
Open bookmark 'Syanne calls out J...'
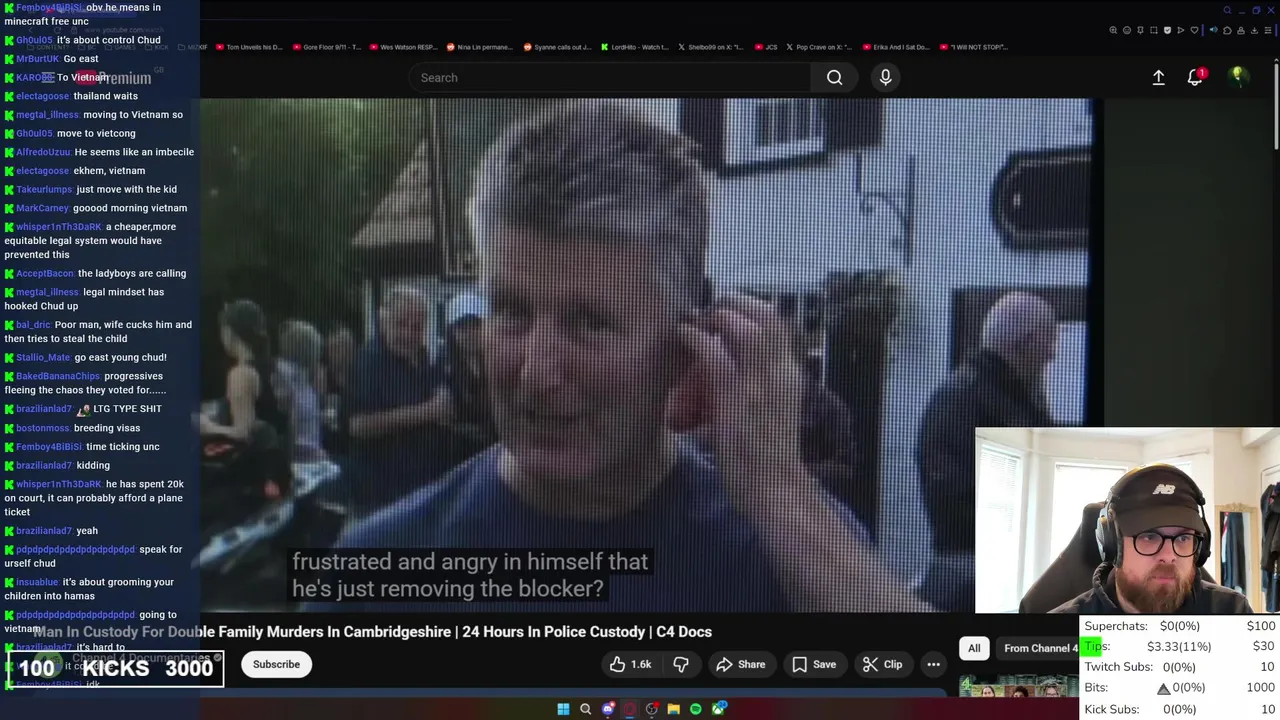[557, 47]
